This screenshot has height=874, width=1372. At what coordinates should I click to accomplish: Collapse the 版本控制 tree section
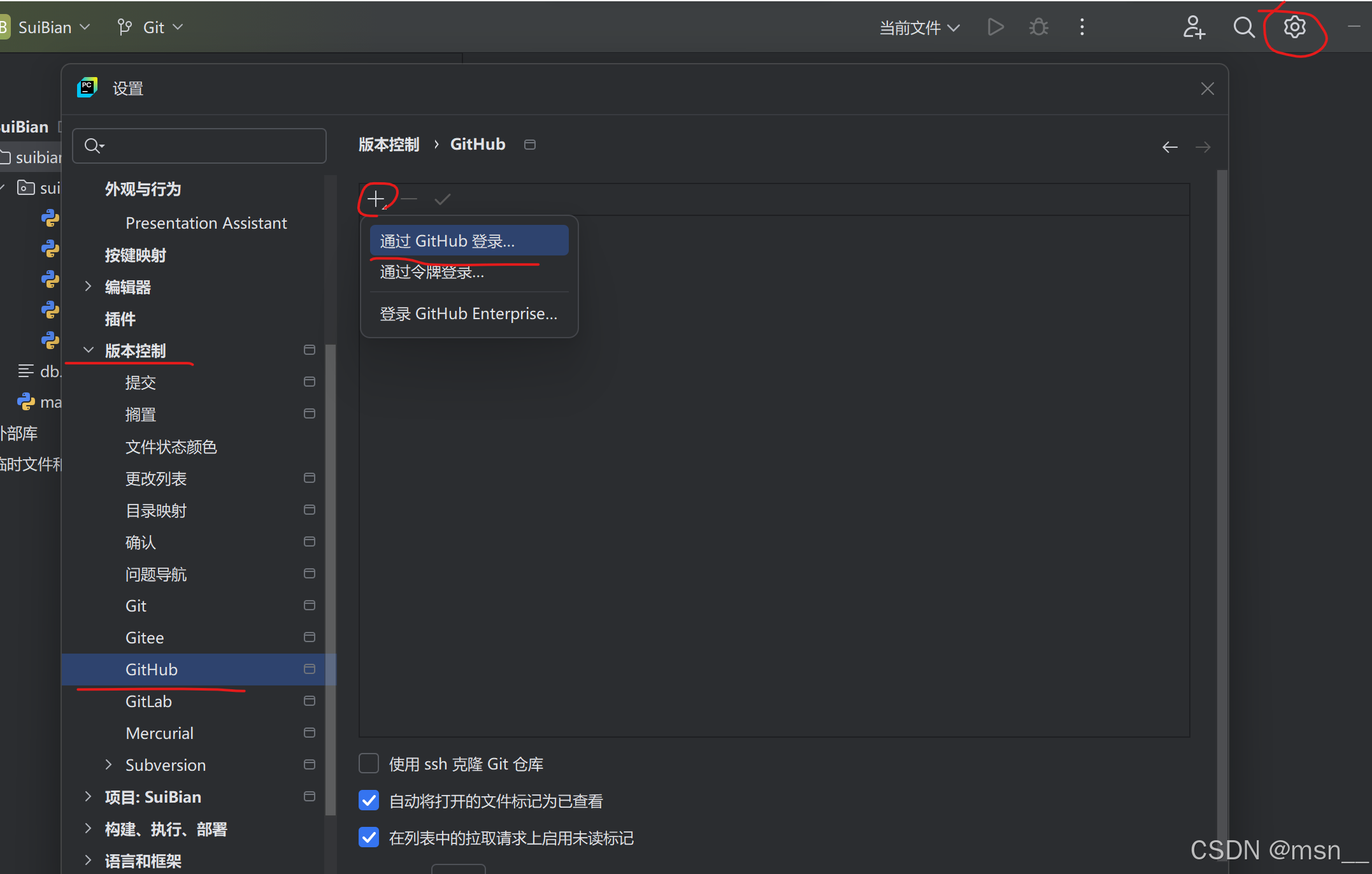(x=88, y=350)
